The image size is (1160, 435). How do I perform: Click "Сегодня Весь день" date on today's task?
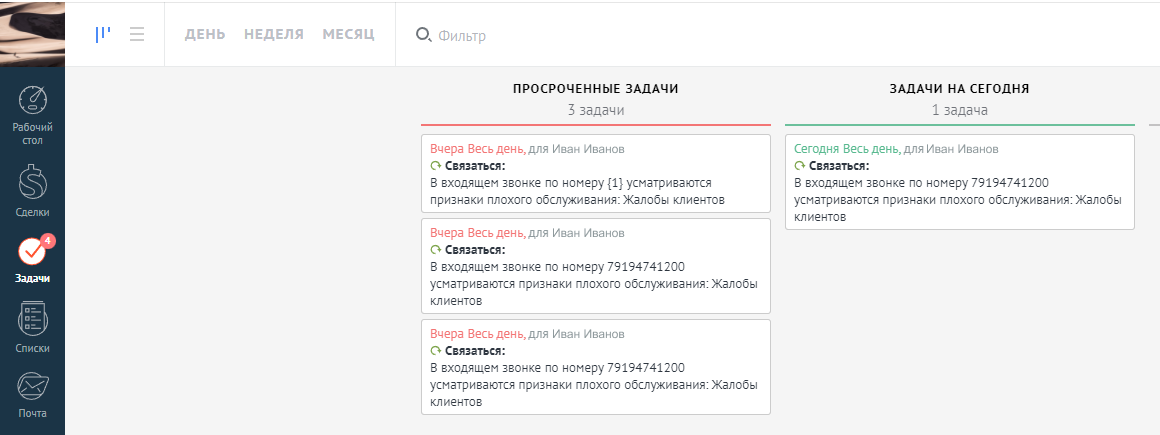[x=846, y=149]
